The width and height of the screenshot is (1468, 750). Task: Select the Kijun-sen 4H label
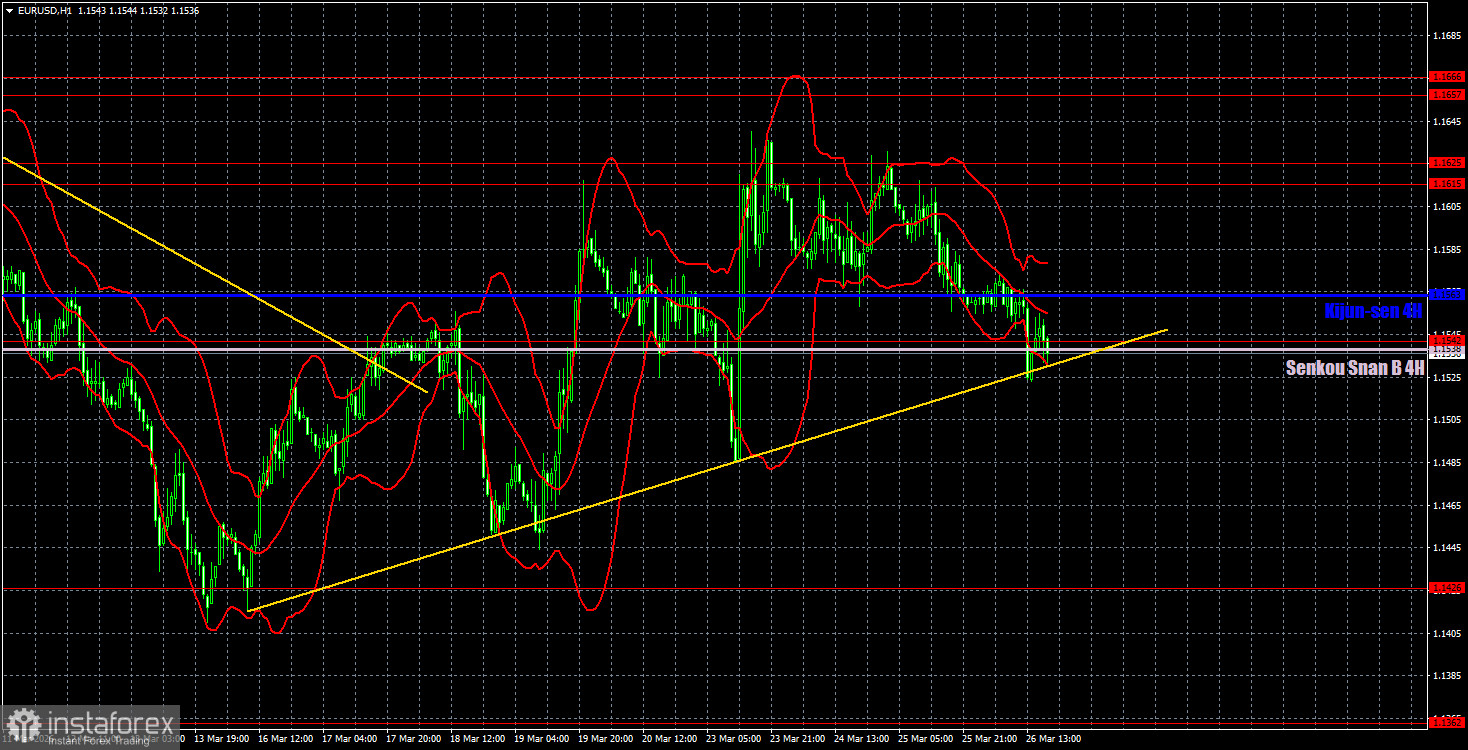[1373, 311]
